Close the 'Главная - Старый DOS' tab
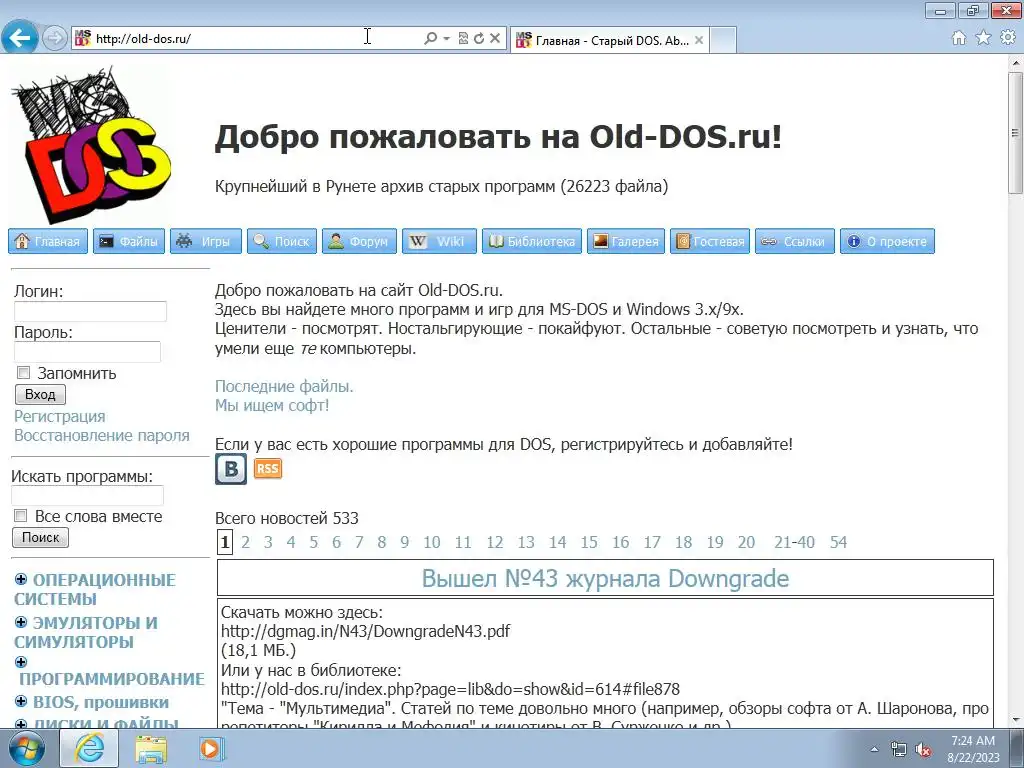This screenshot has height=768, width=1024. click(699, 40)
